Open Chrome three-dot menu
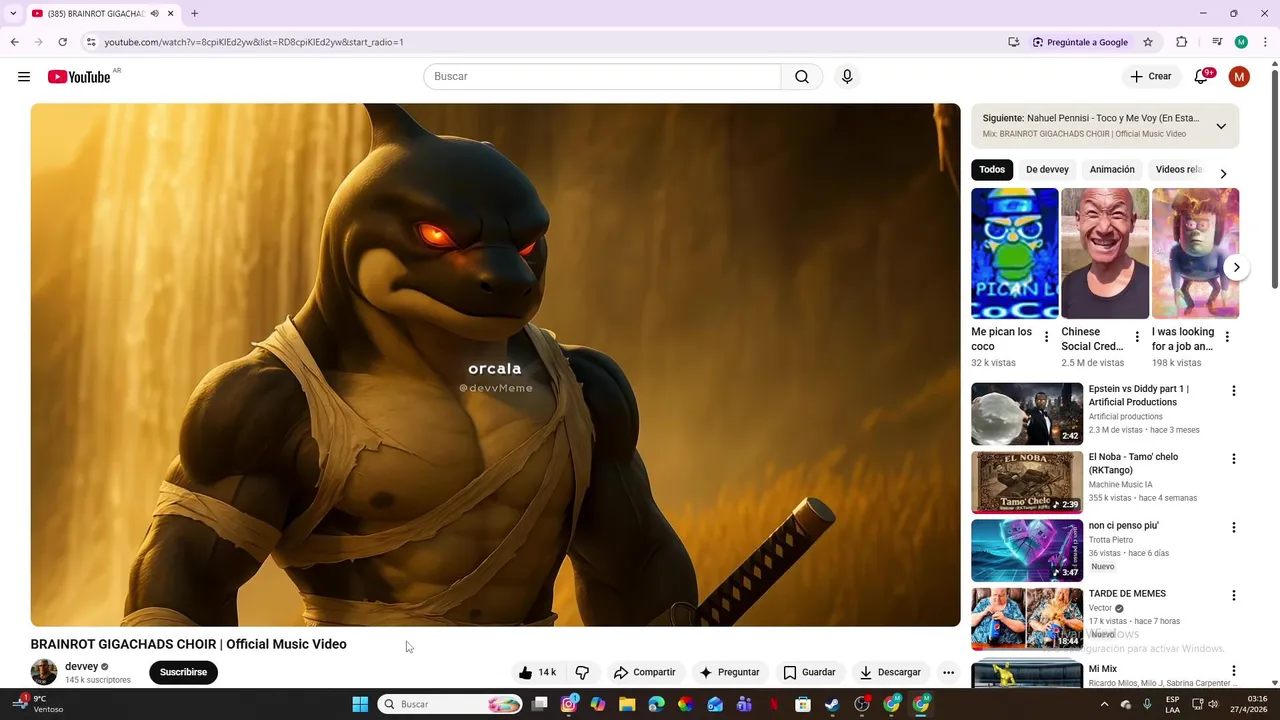Image resolution: width=1280 pixels, height=720 pixels. 1266,42
